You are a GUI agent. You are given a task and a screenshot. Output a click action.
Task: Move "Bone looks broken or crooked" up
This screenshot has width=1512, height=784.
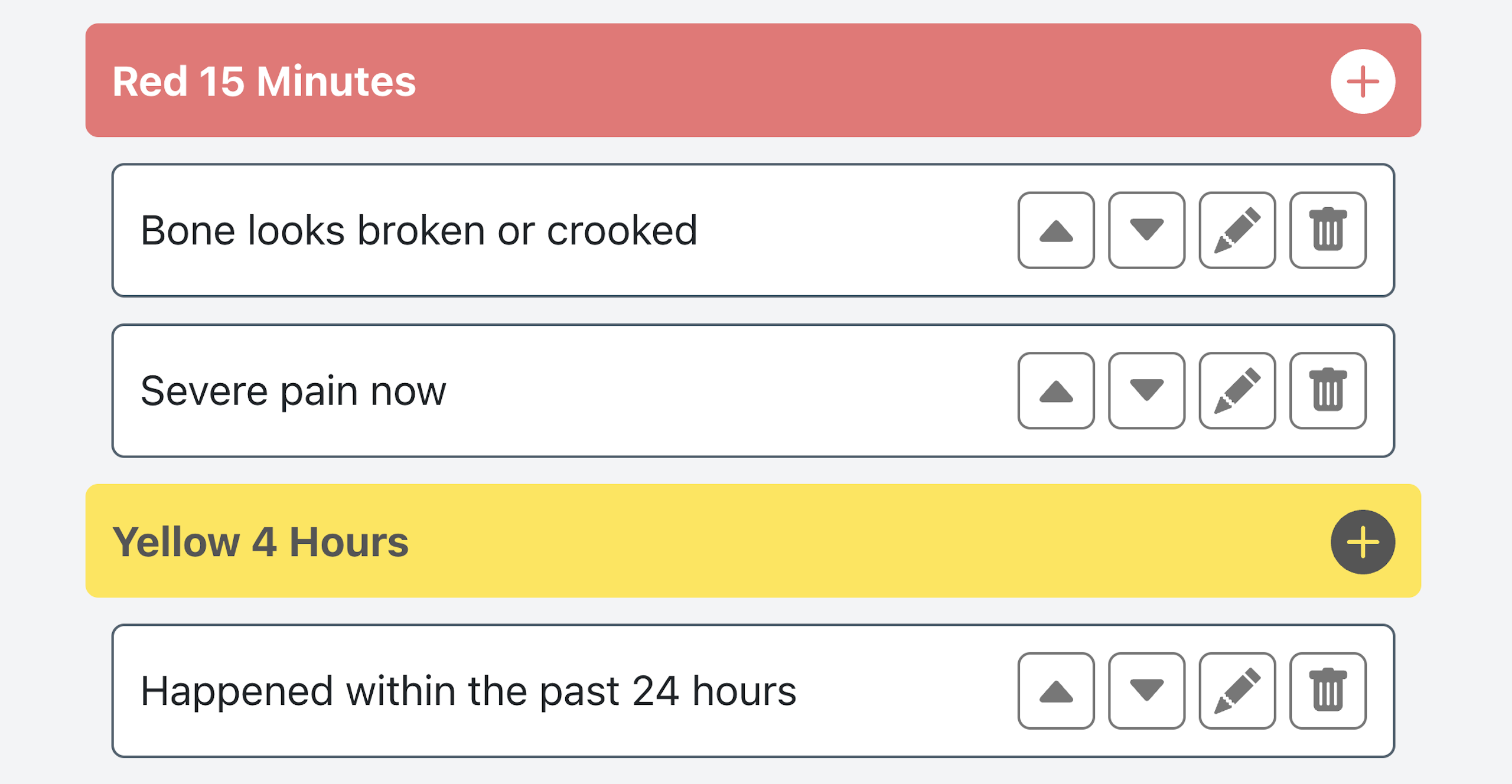click(1056, 231)
